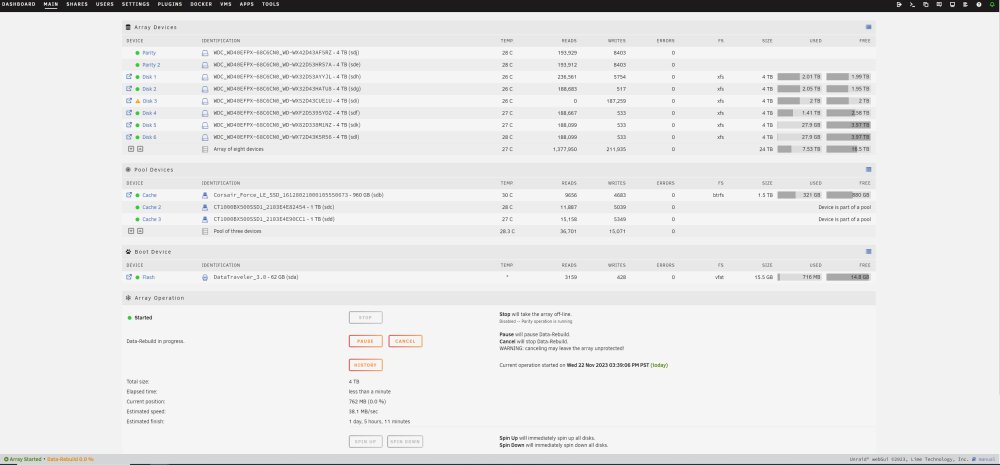Open the Shares tab
This screenshot has width=1000, height=465.
click(77, 4)
